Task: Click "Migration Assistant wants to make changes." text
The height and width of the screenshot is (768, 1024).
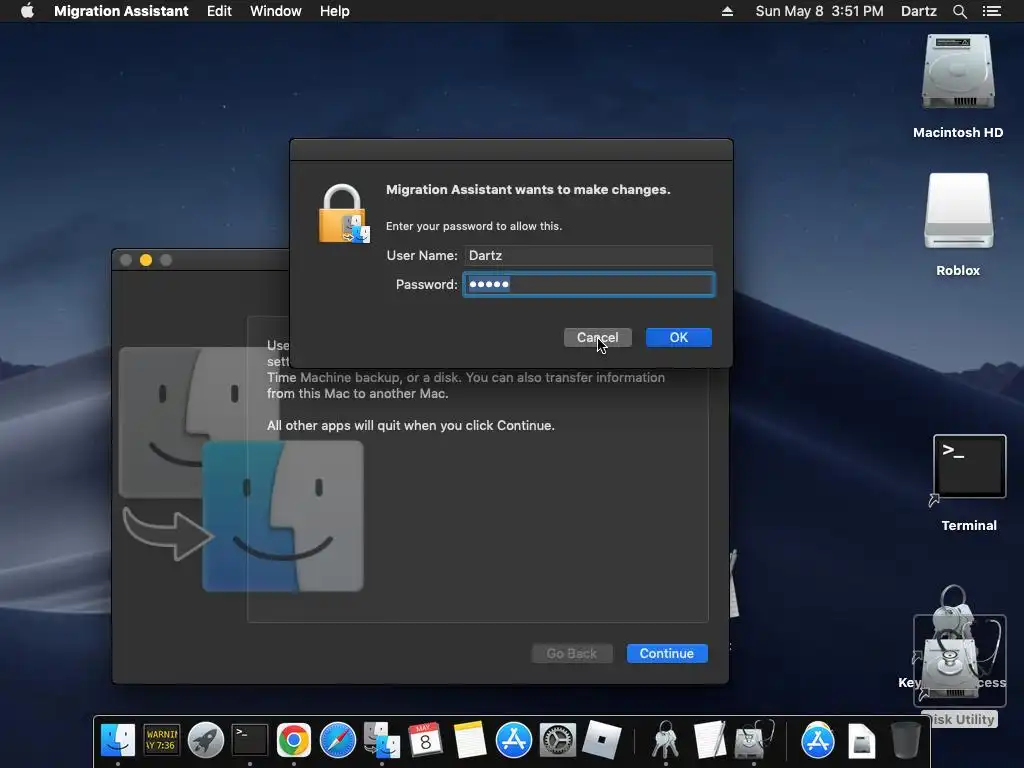Action: pos(528,189)
